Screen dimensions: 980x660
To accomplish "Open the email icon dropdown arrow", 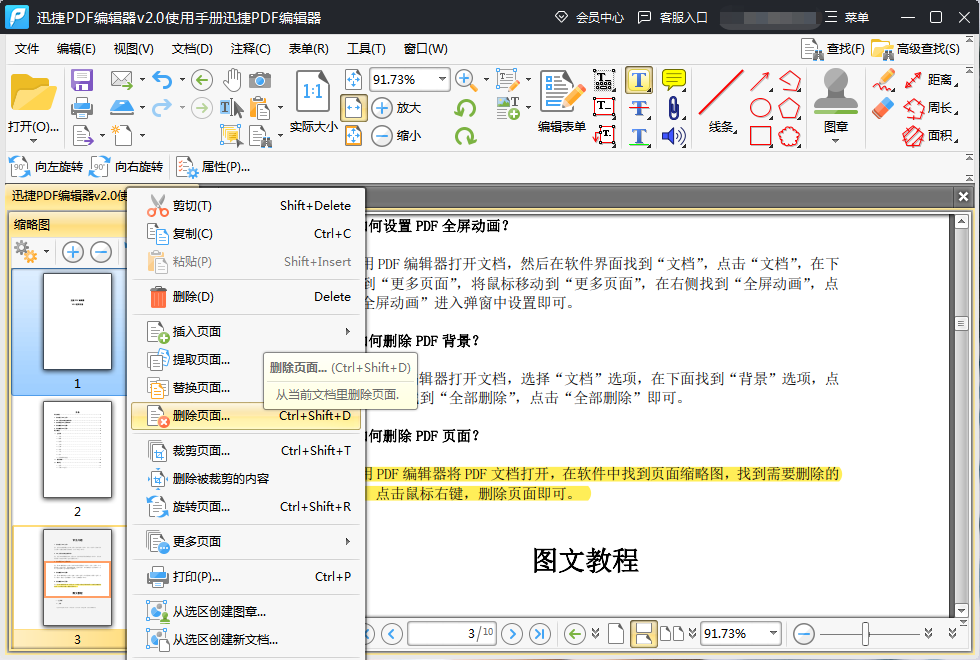I will [142, 80].
